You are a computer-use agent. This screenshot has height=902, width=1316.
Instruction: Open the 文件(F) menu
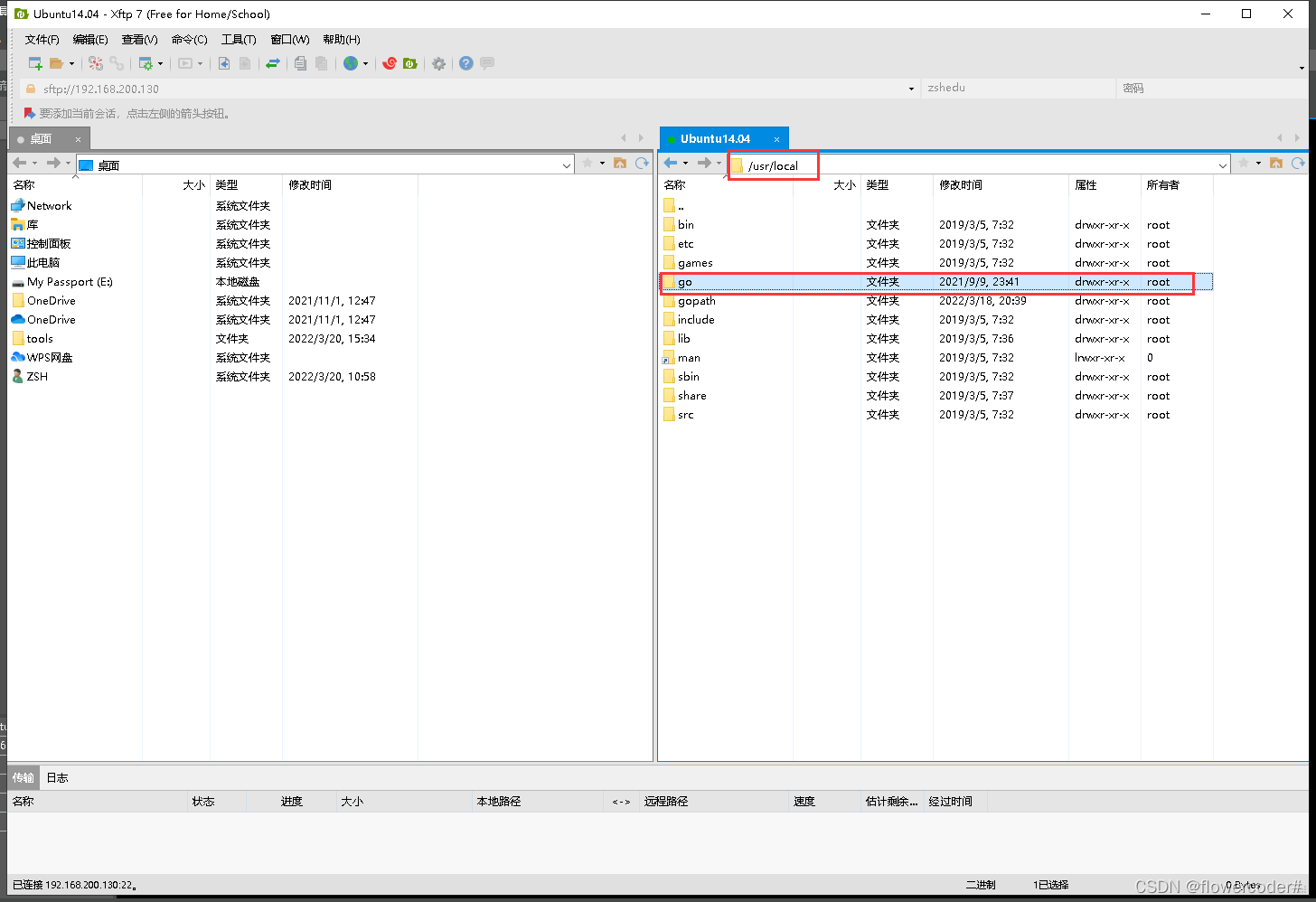[42, 40]
